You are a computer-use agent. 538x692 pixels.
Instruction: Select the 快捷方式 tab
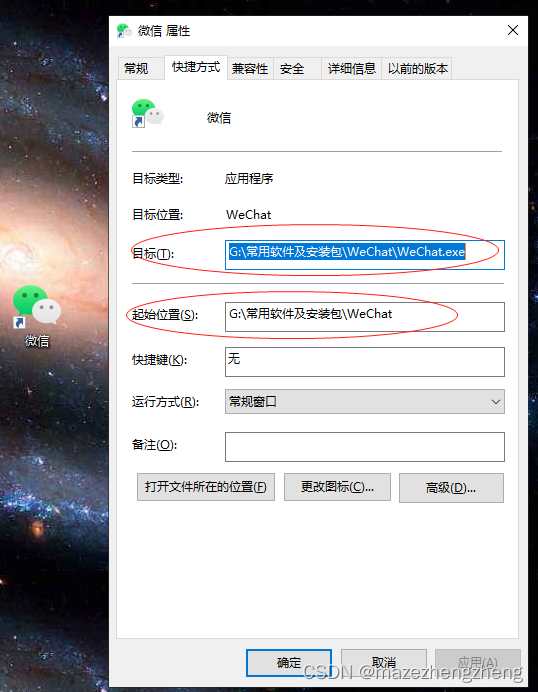(x=196, y=67)
